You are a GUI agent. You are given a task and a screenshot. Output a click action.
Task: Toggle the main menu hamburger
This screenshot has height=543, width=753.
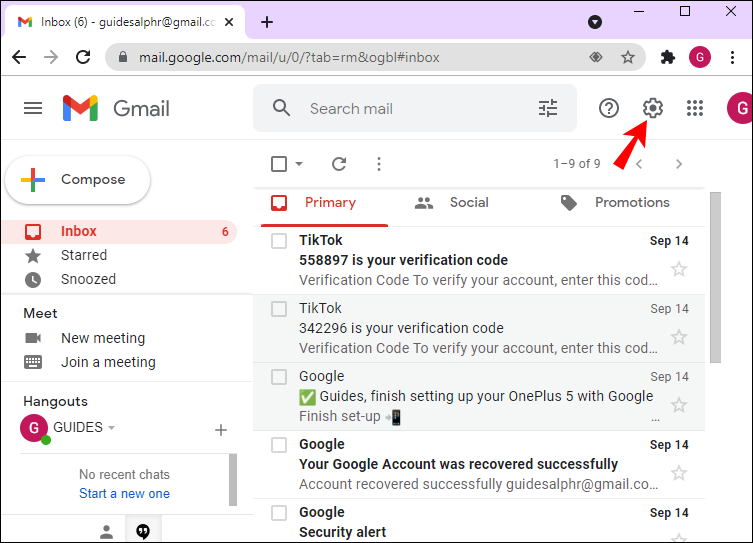click(x=33, y=108)
